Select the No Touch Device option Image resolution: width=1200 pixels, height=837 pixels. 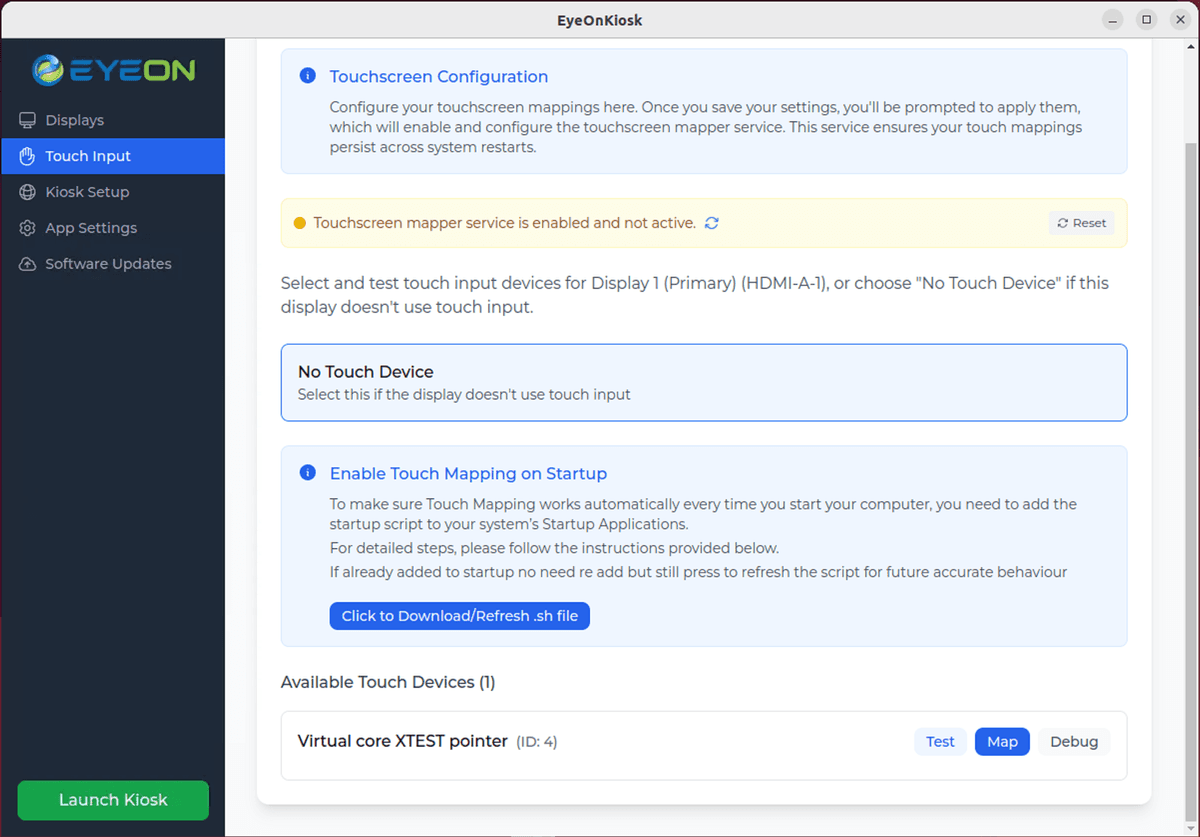(703, 382)
